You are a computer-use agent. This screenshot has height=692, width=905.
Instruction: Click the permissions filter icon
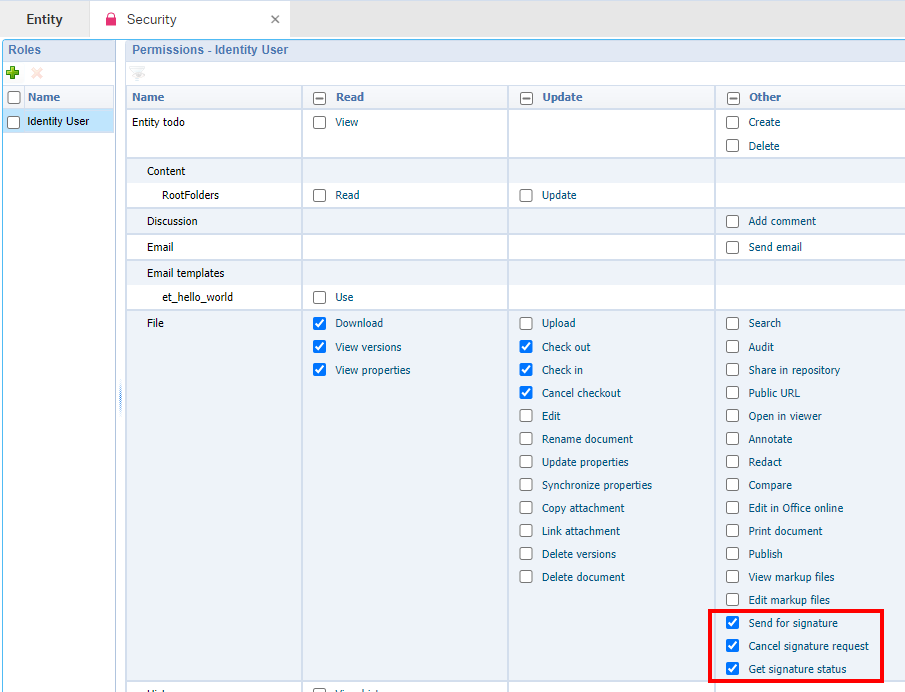pos(137,73)
